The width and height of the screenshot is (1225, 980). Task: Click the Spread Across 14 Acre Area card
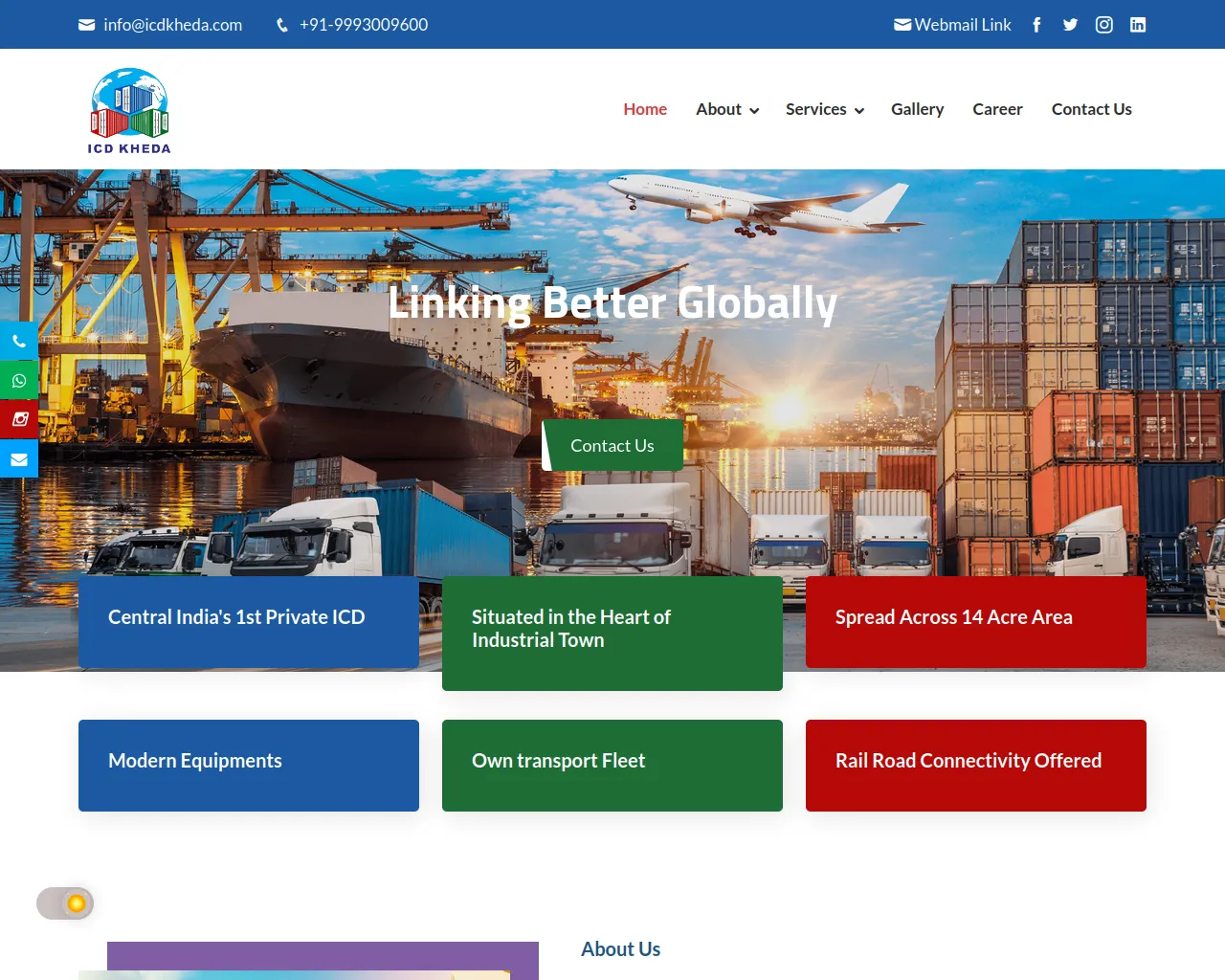point(976,622)
